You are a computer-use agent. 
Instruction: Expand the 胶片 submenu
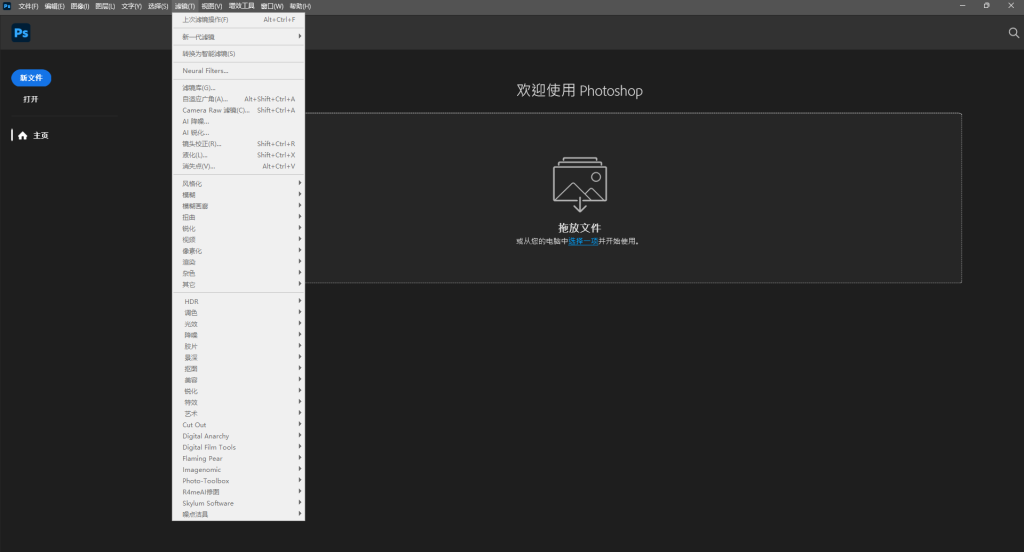click(238, 346)
